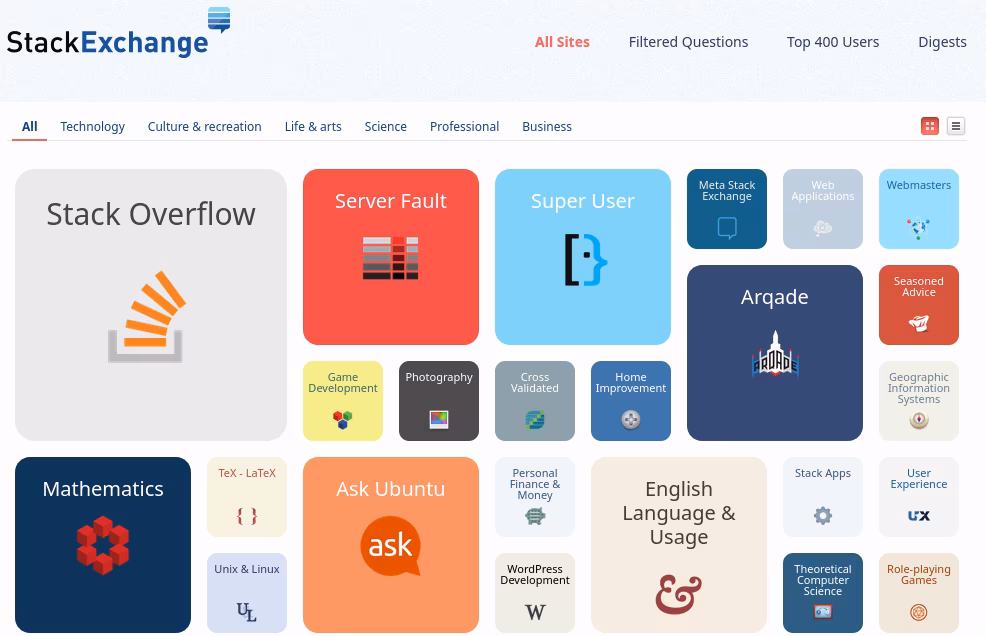This screenshot has height=636, width=986.
Task: Click the Photography tile label
Action: tap(439, 377)
